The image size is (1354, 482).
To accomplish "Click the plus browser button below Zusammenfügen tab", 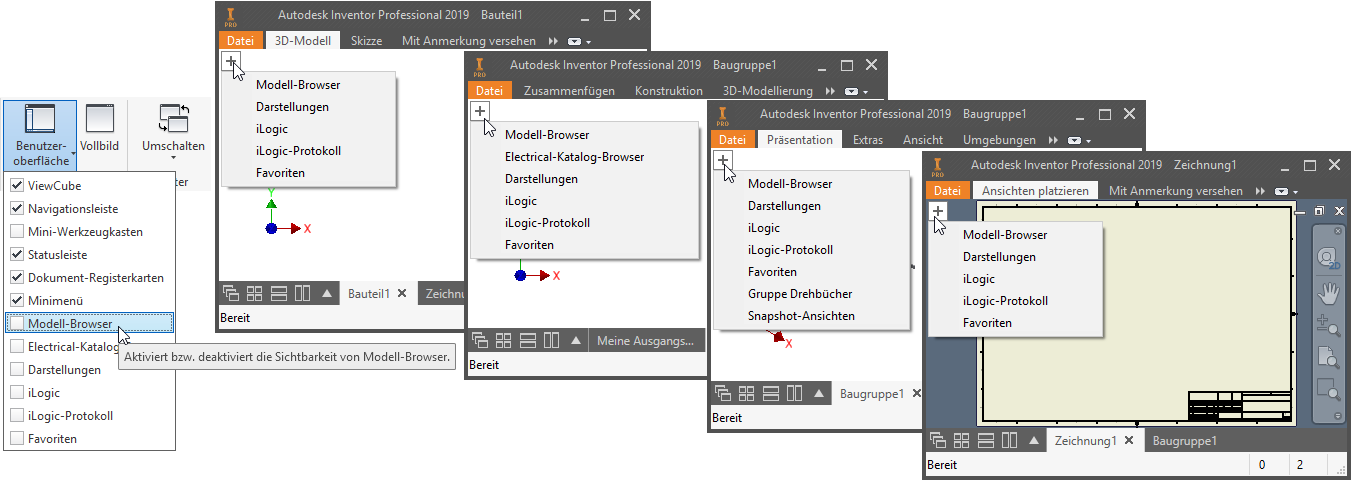I will click(x=480, y=111).
